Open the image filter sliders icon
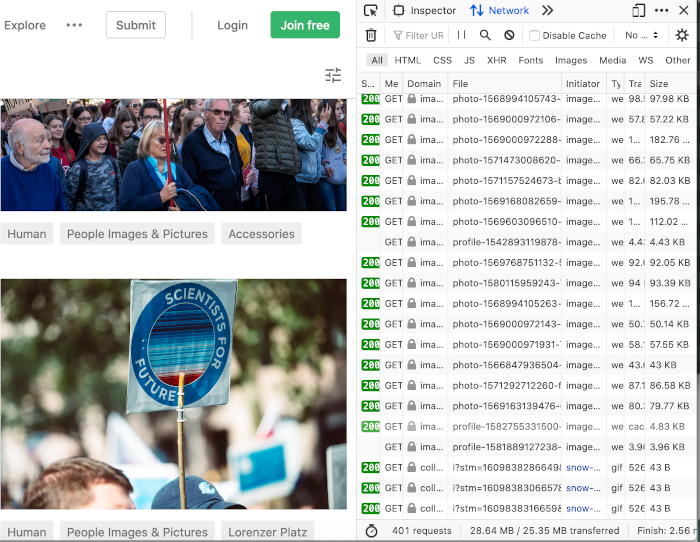This screenshot has width=700, height=542. tap(333, 75)
